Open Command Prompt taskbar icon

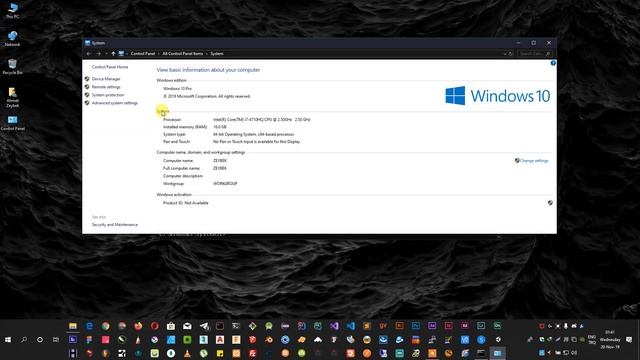pyautogui.click(x=481, y=353)
